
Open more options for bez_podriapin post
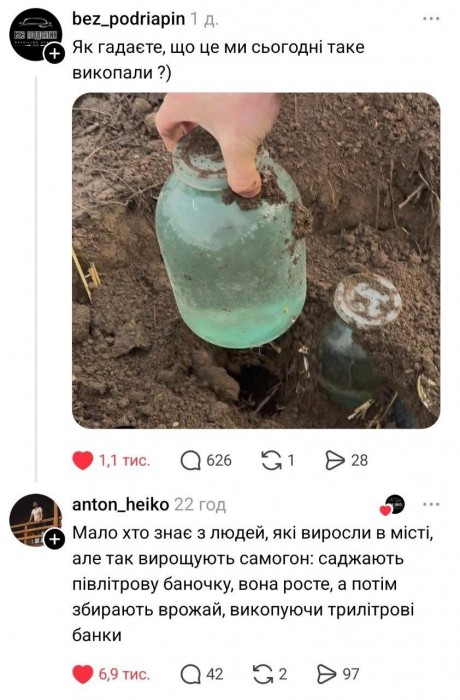point(431,19)
